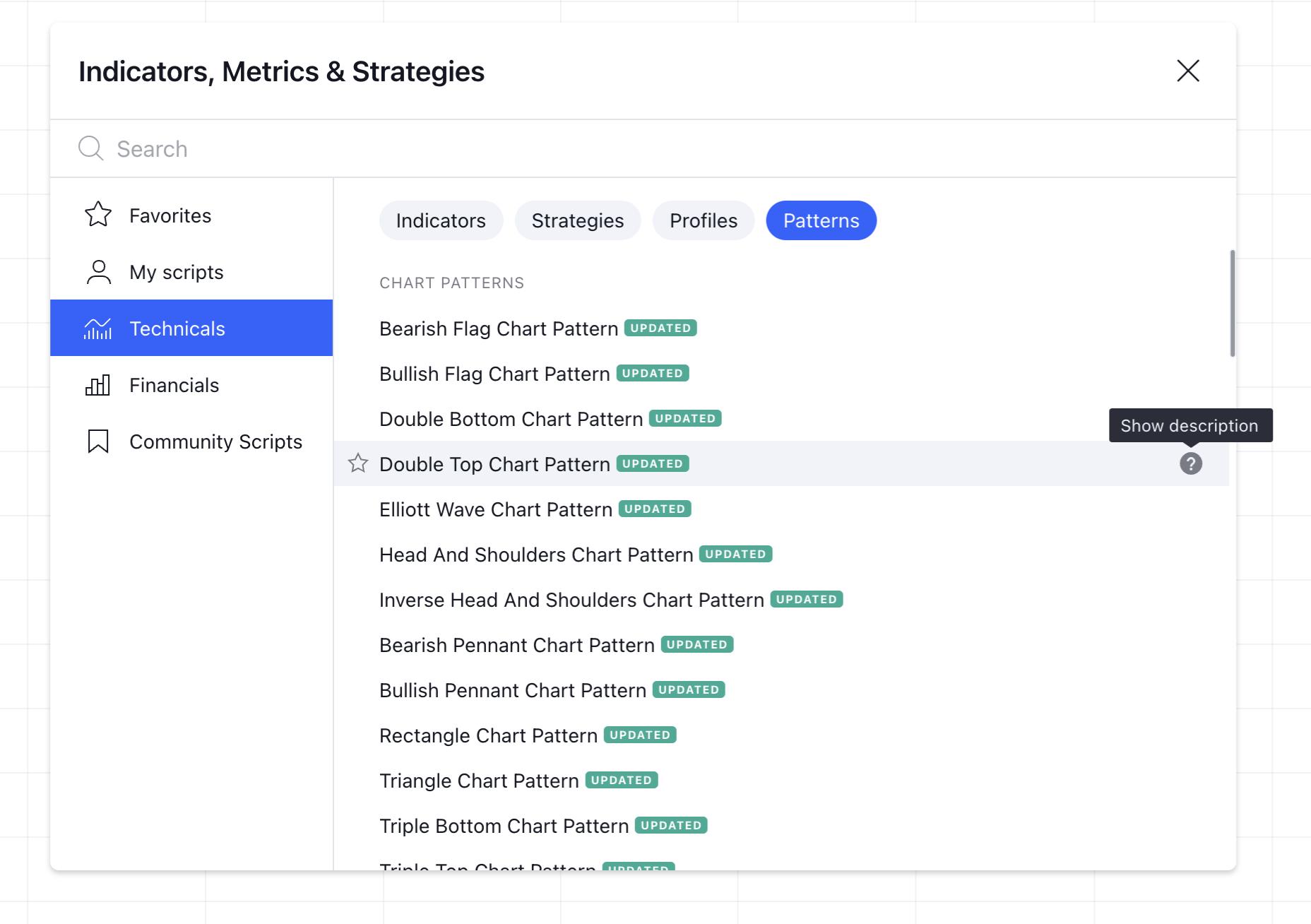Click the magnifying glass search icon

pyautogui.click(x=90, y=148)
